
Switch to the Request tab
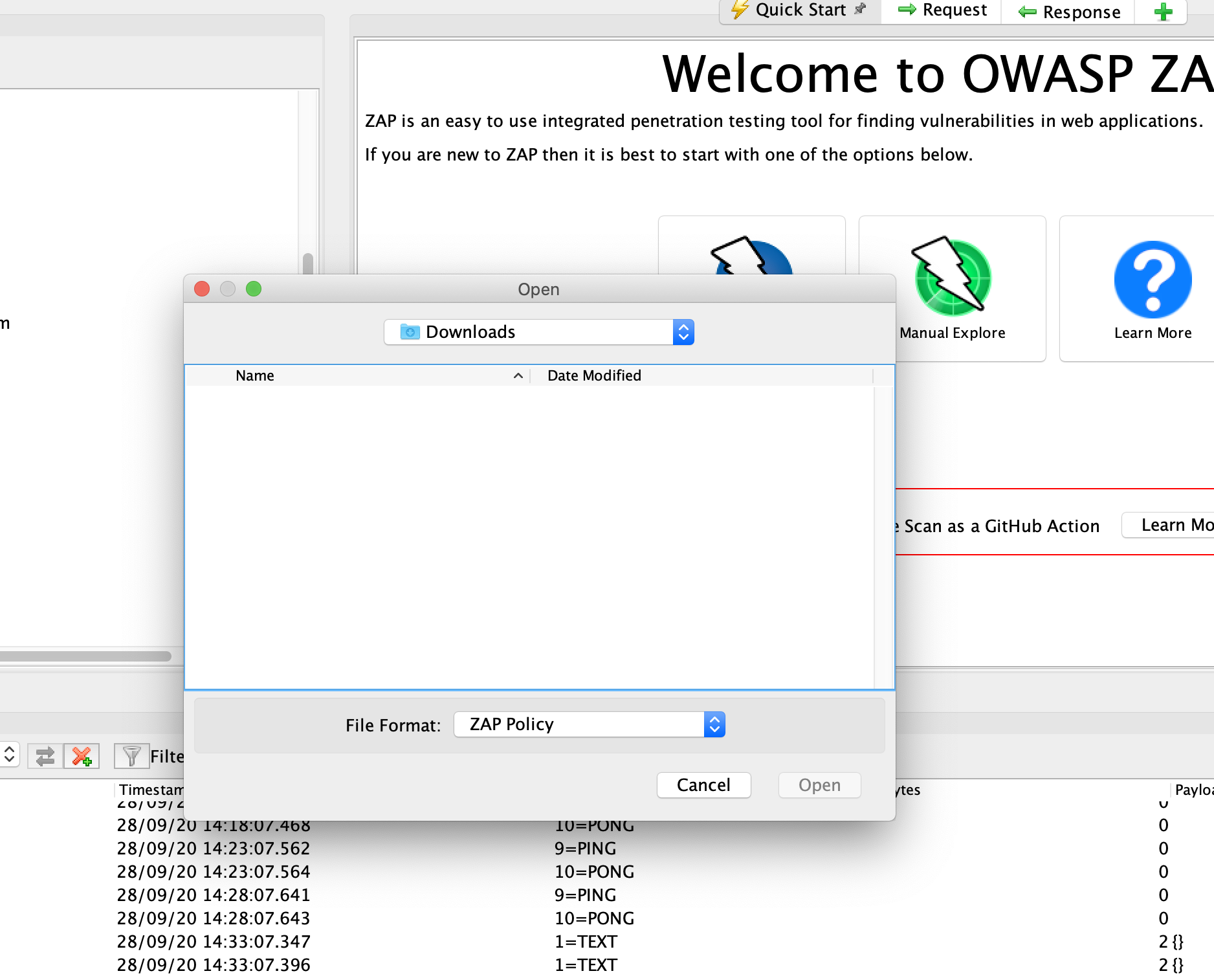(x=942, y=10)
